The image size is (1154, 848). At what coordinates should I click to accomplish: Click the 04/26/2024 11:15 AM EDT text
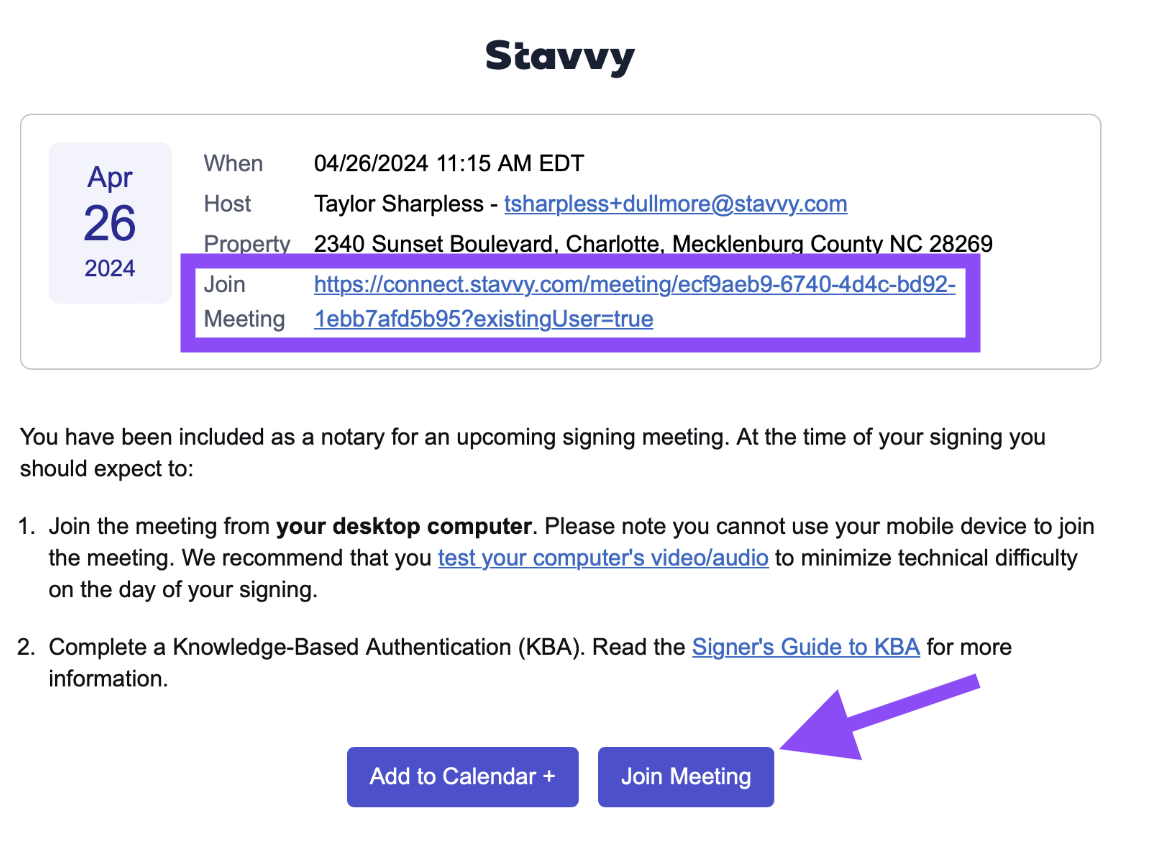[449, 163]
